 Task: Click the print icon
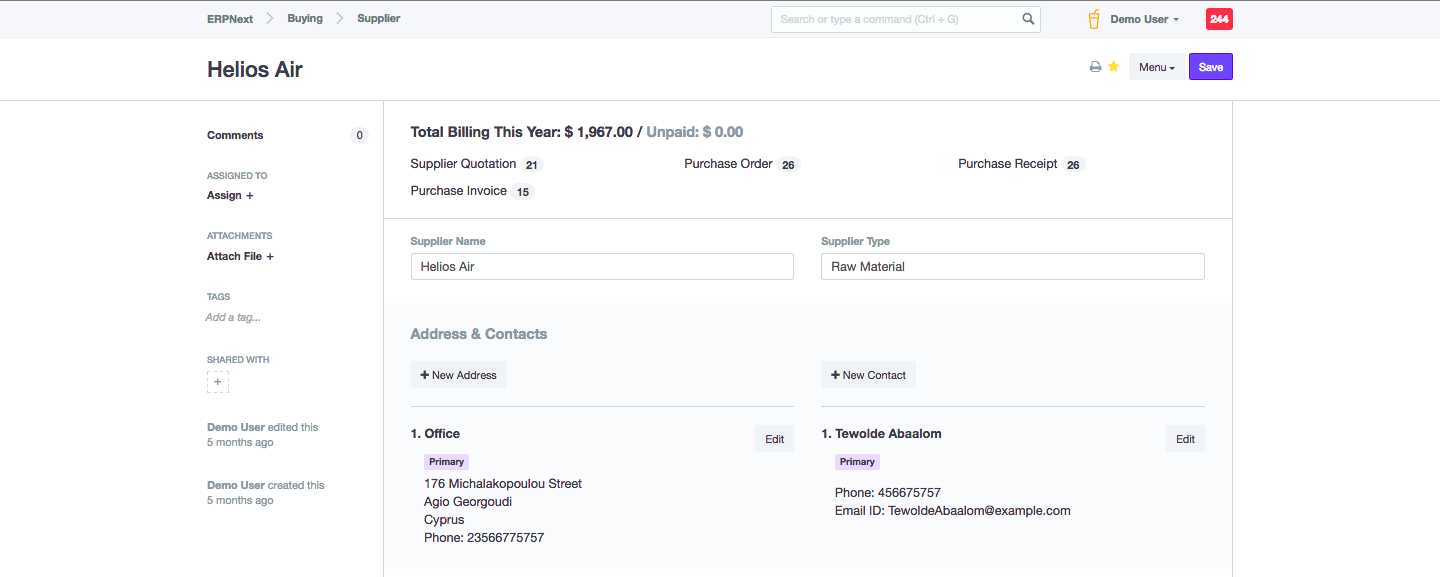coord(1095,67)
